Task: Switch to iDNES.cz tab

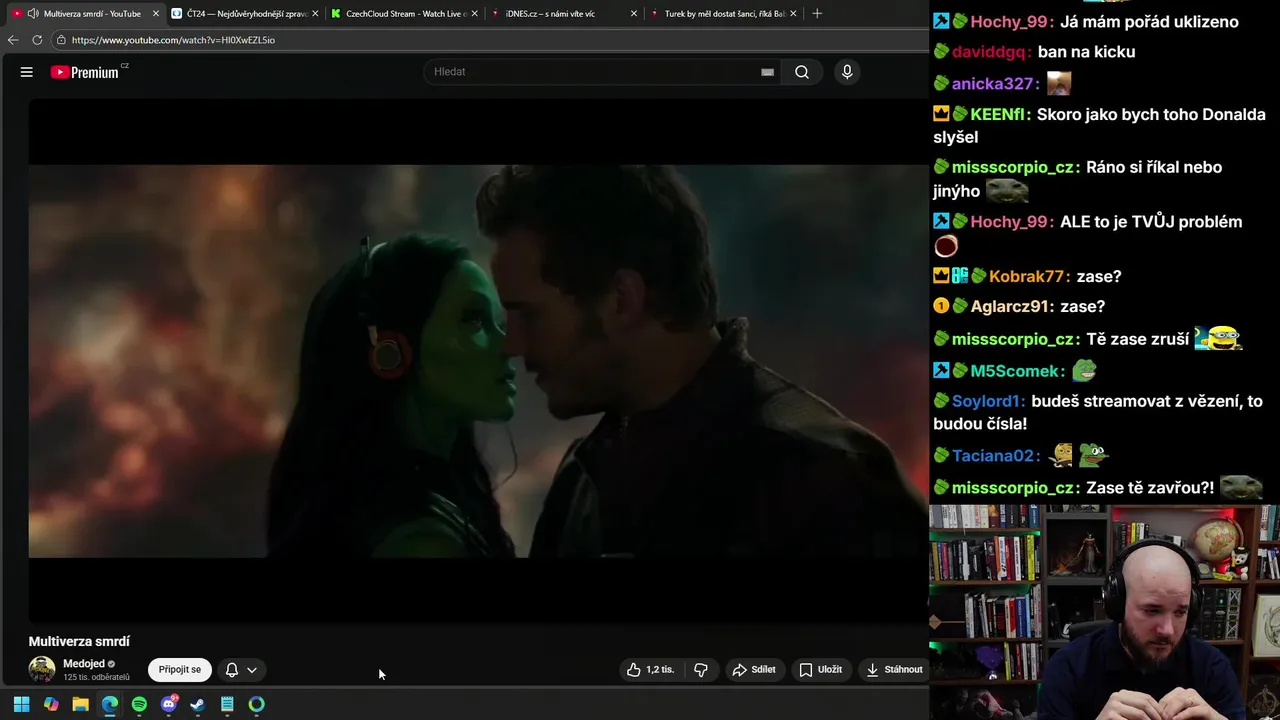Action: point(563,14)
